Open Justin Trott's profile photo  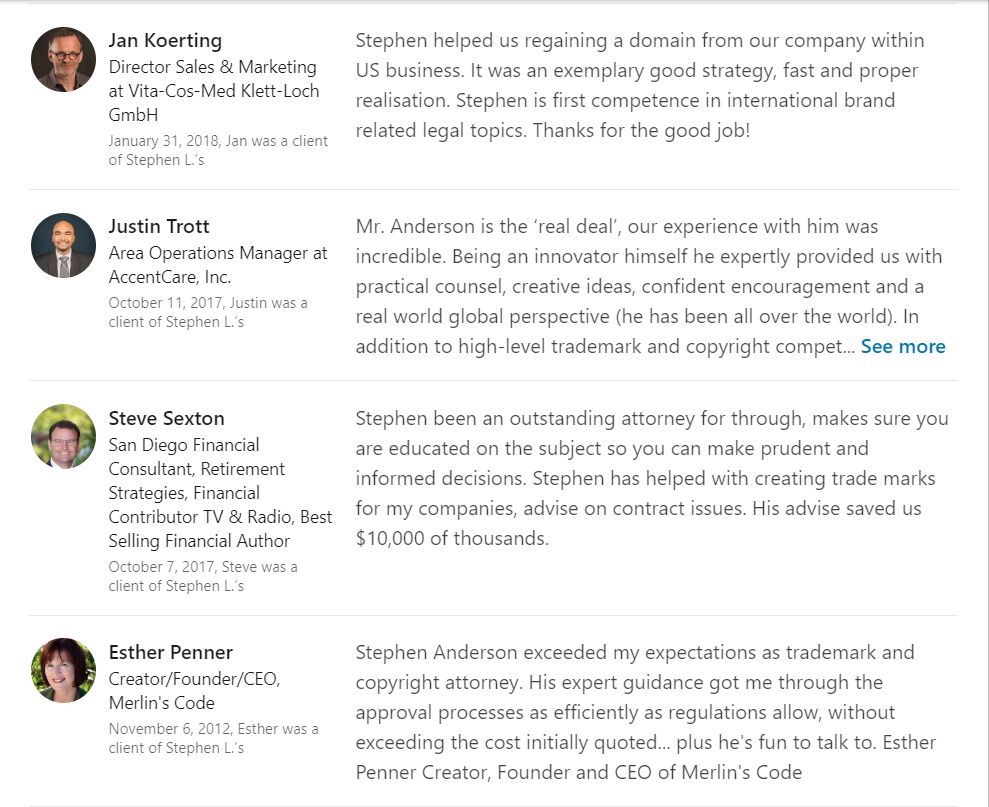coord(63,245)
